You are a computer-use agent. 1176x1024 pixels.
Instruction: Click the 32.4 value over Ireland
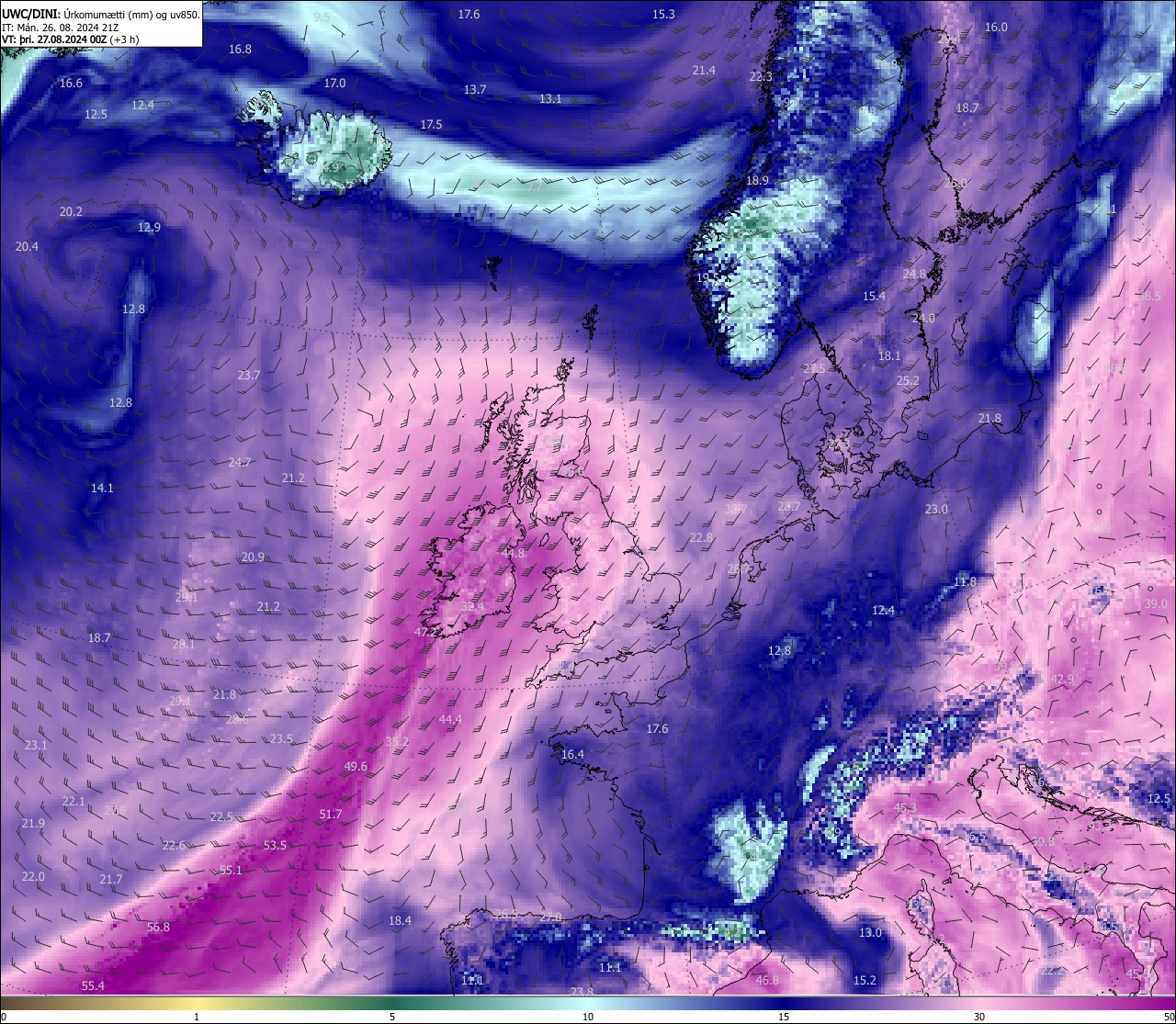coord(472,606)
